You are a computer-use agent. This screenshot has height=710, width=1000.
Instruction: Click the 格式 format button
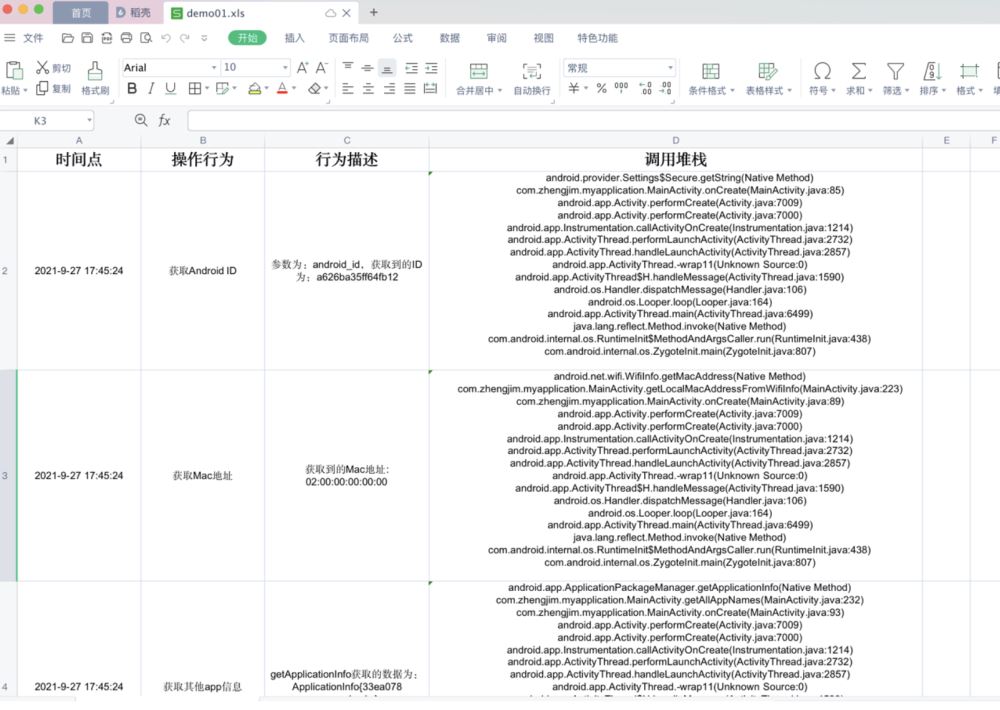969,78
